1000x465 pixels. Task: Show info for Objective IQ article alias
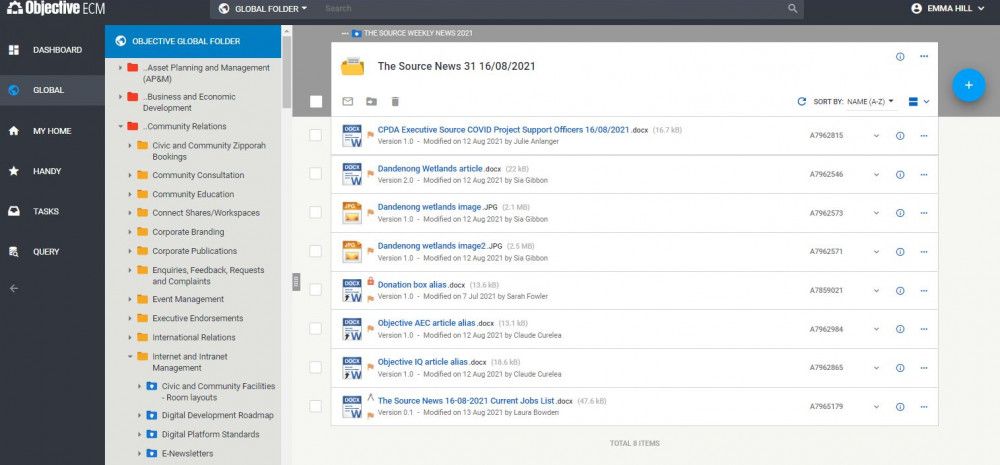coord(900,368)
